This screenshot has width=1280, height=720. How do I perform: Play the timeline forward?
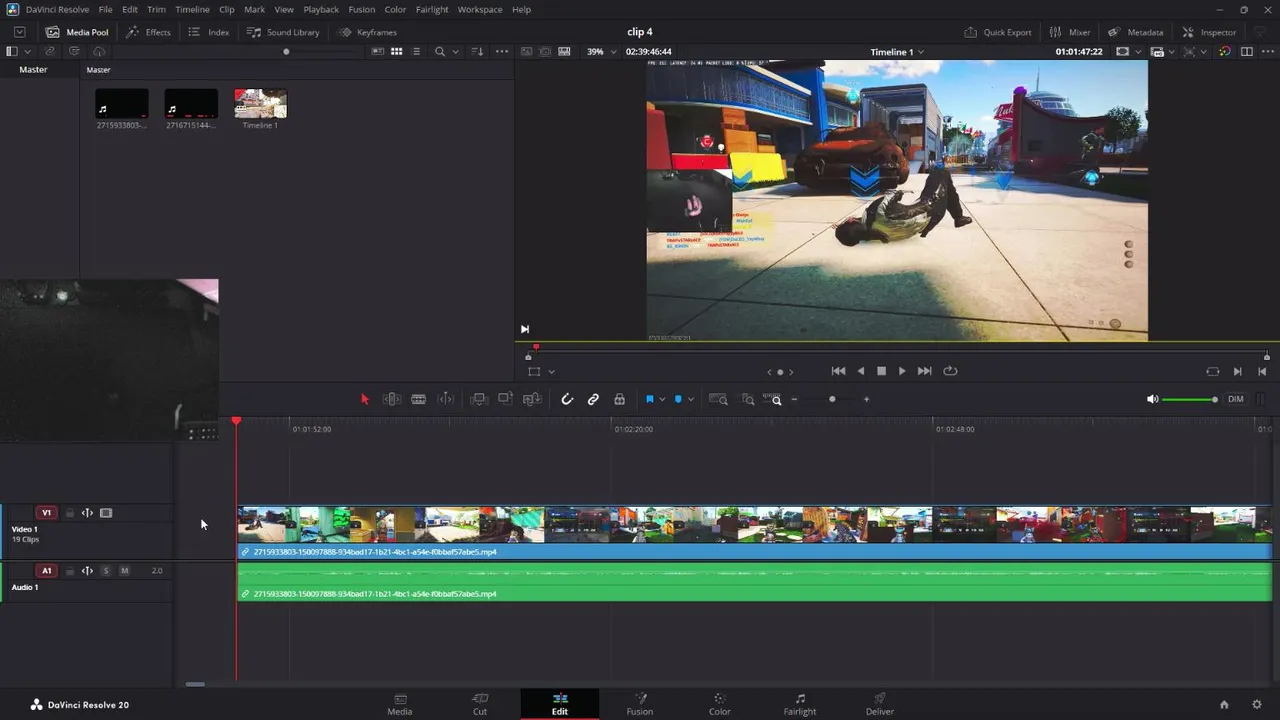click(x=902, y=371)
